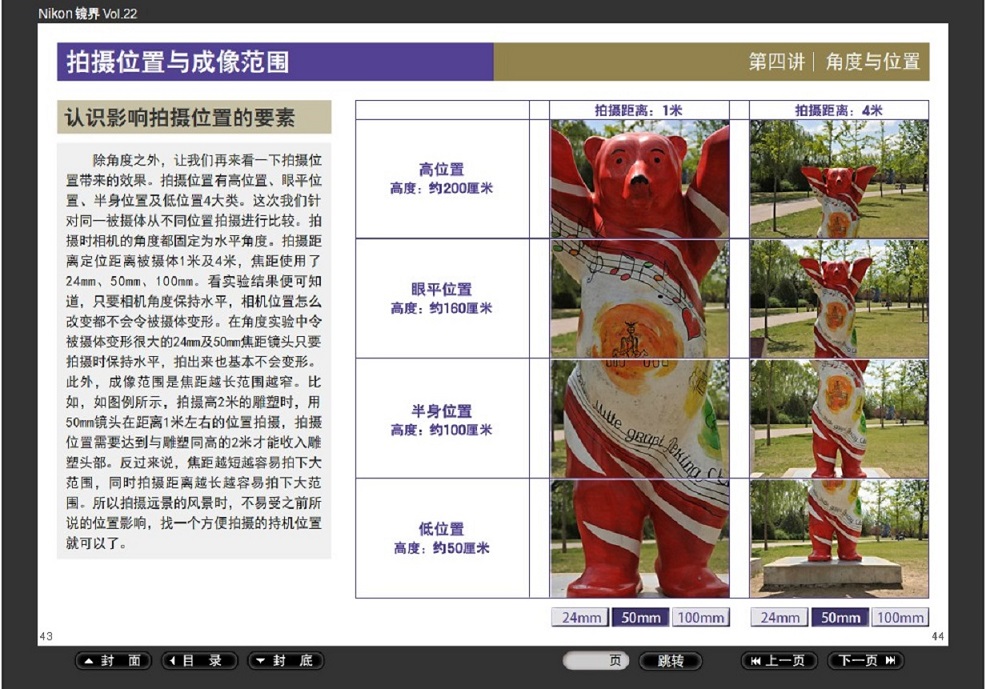Screen dimensions: 986x689
Task: Open the 半身位置 bear photo at 4米
Action: [x=838, y=418]
